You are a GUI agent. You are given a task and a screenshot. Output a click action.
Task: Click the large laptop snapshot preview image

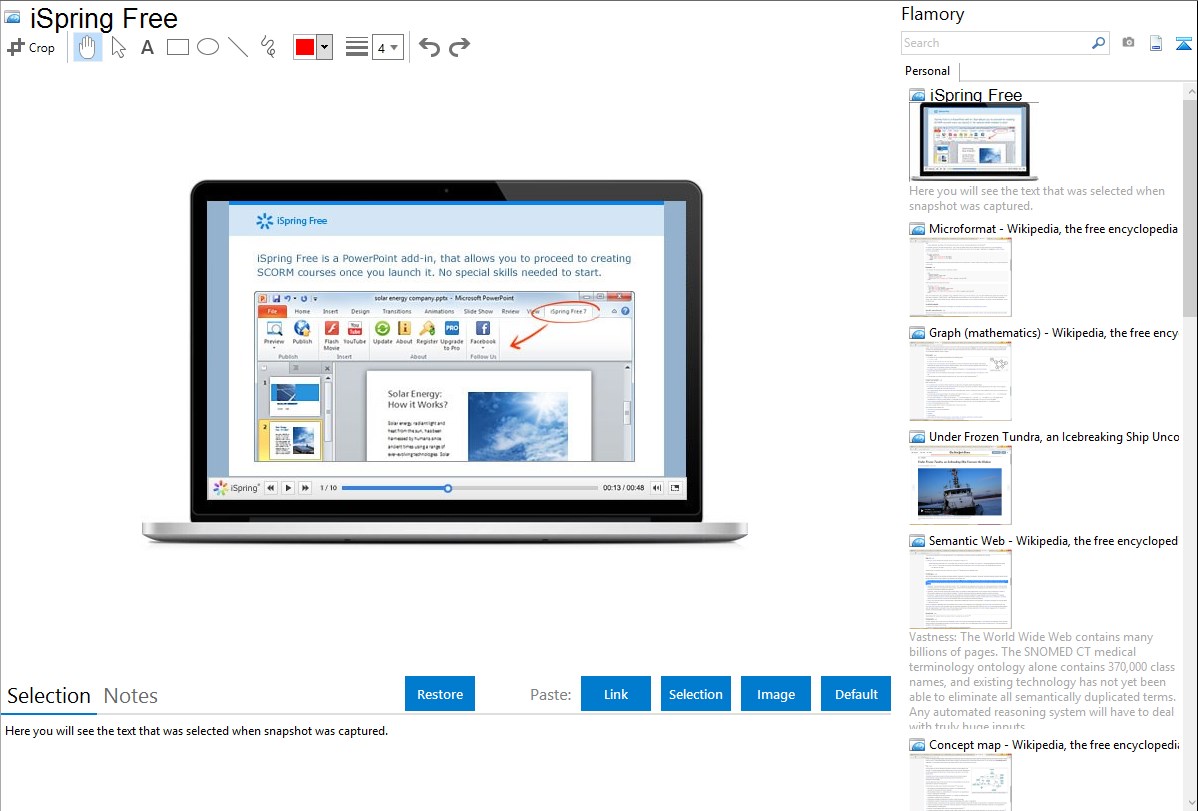tap(445, 361)
